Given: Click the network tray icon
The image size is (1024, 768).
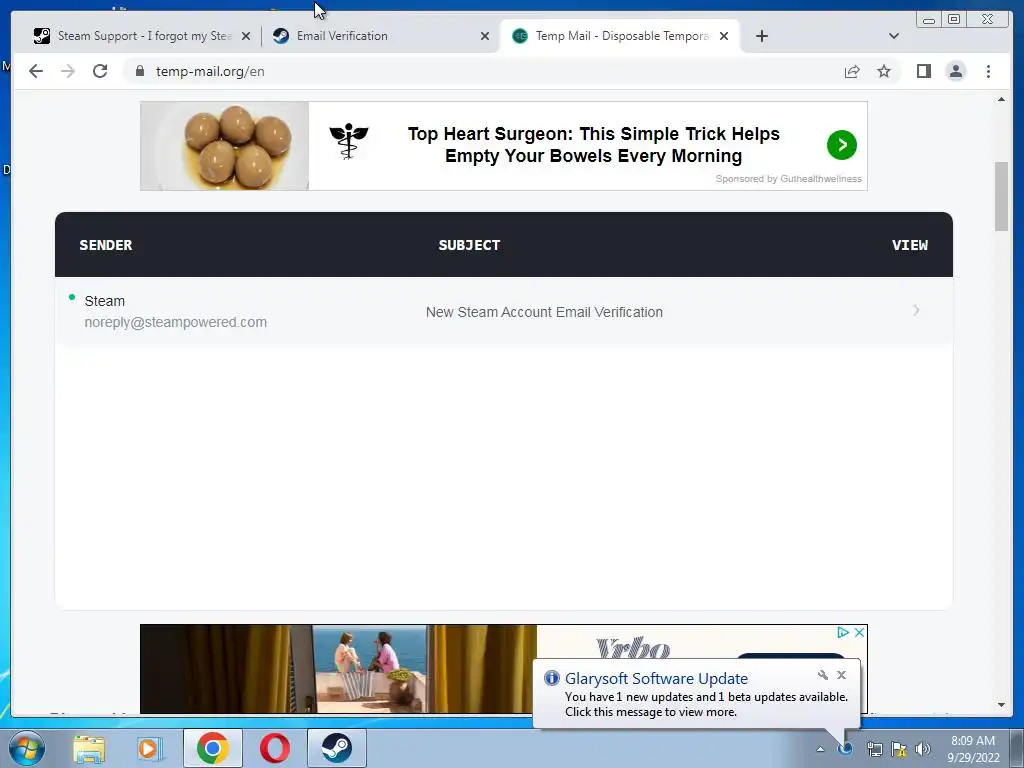Looking at the screenshot, I should click(x=874, y=749).
